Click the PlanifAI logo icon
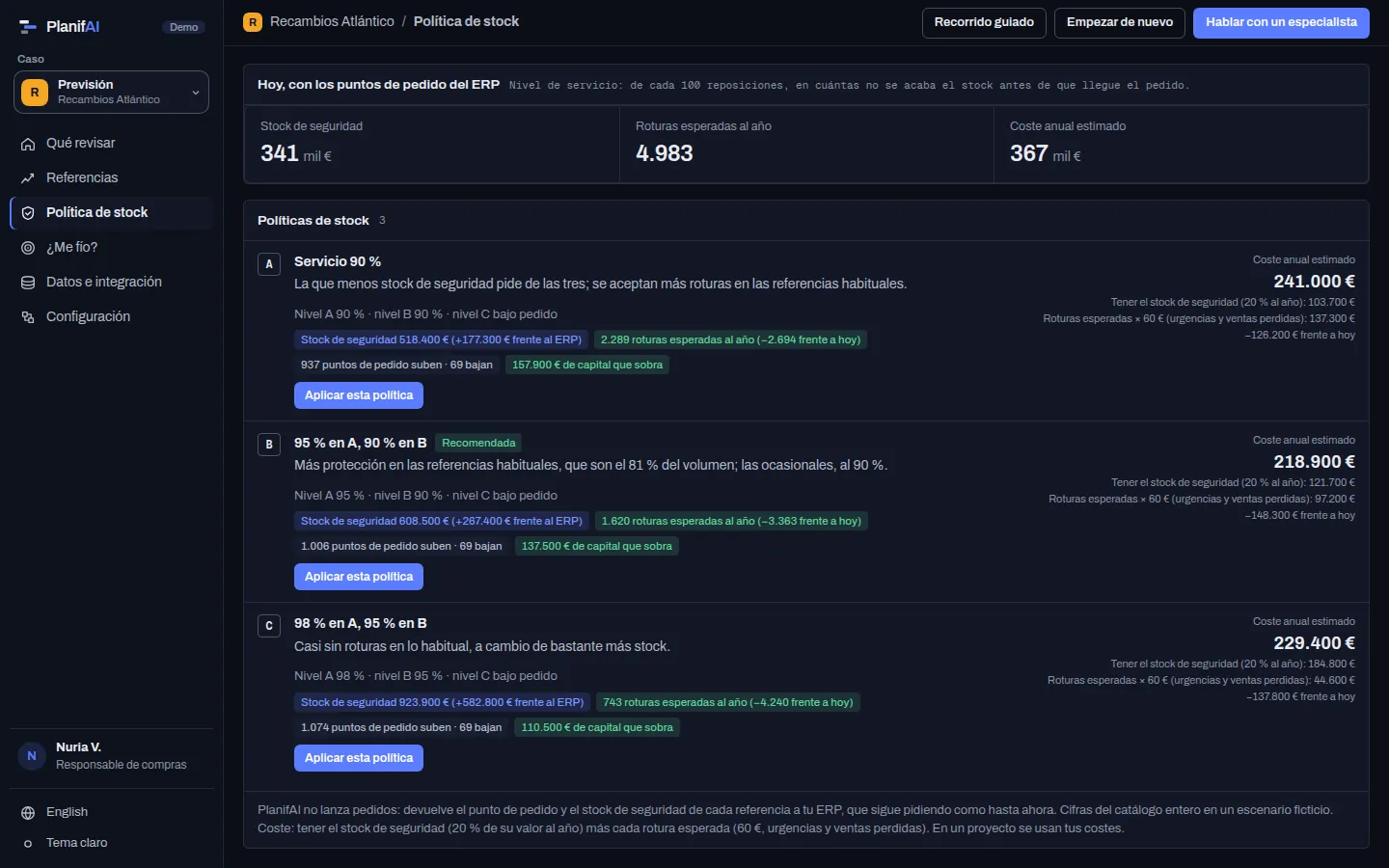The width and height of the screenshot is (1389, 868). point(28,27)
